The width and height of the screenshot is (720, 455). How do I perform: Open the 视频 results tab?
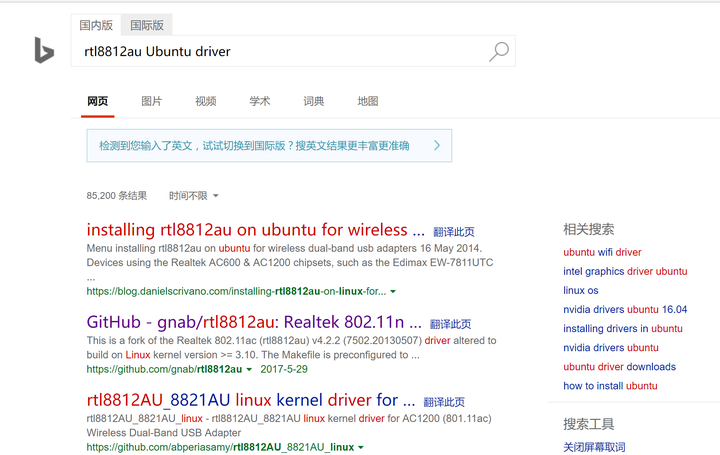206,101
